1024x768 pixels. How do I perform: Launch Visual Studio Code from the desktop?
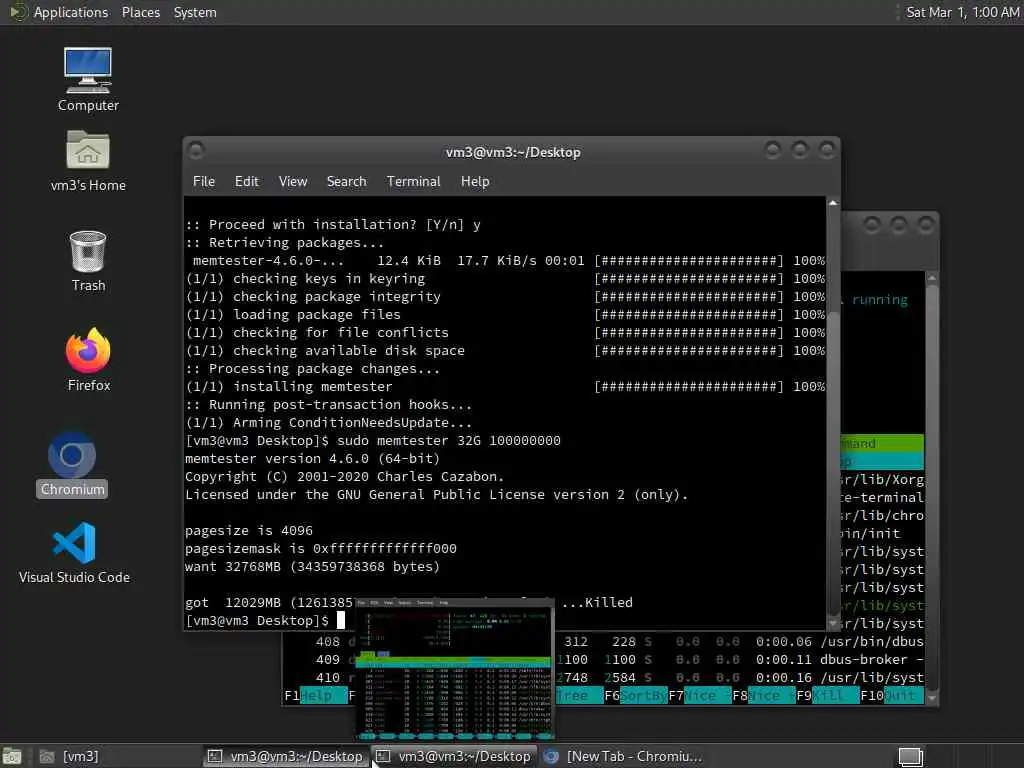(x=74, y=552)
